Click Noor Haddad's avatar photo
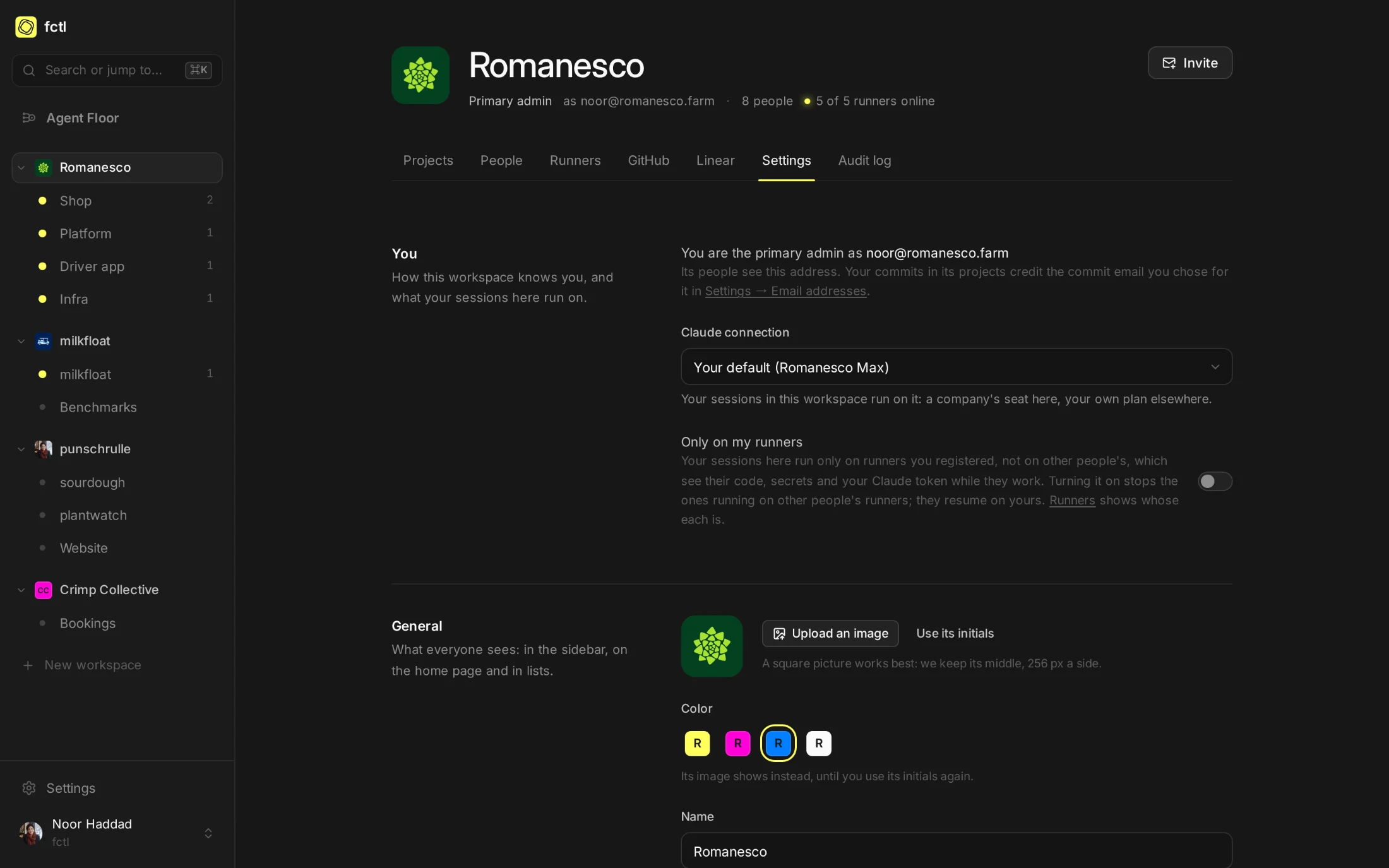Image resolution: width=1389 pixels, height=868 pixels. click(31, 833)
